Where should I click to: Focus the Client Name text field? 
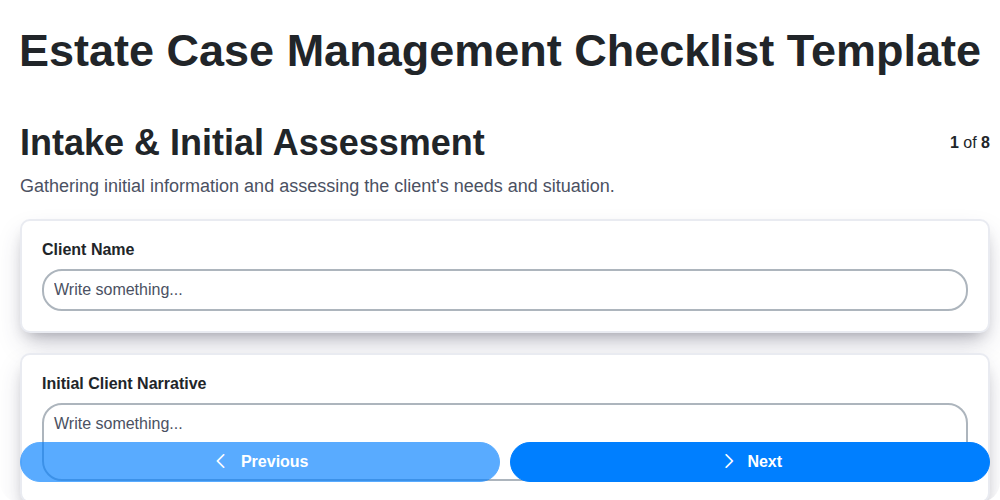[505, 290]
